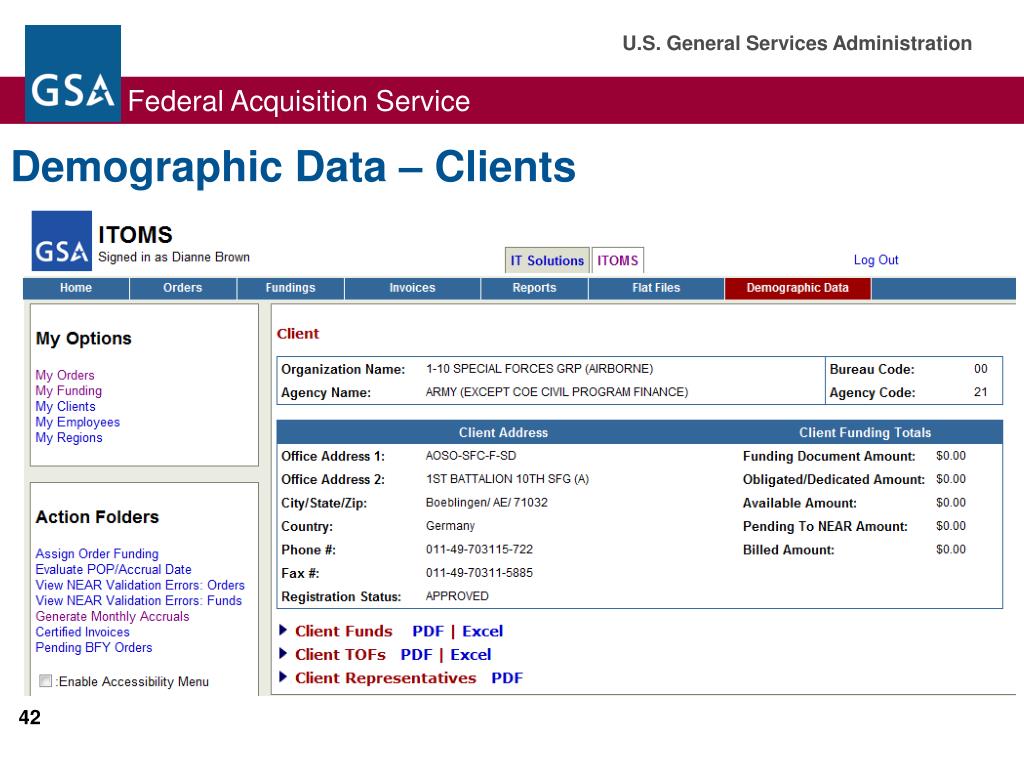Click the 'Signed in as Dianne Brown' text
The image size is (1024, 768).
(174, 257)
